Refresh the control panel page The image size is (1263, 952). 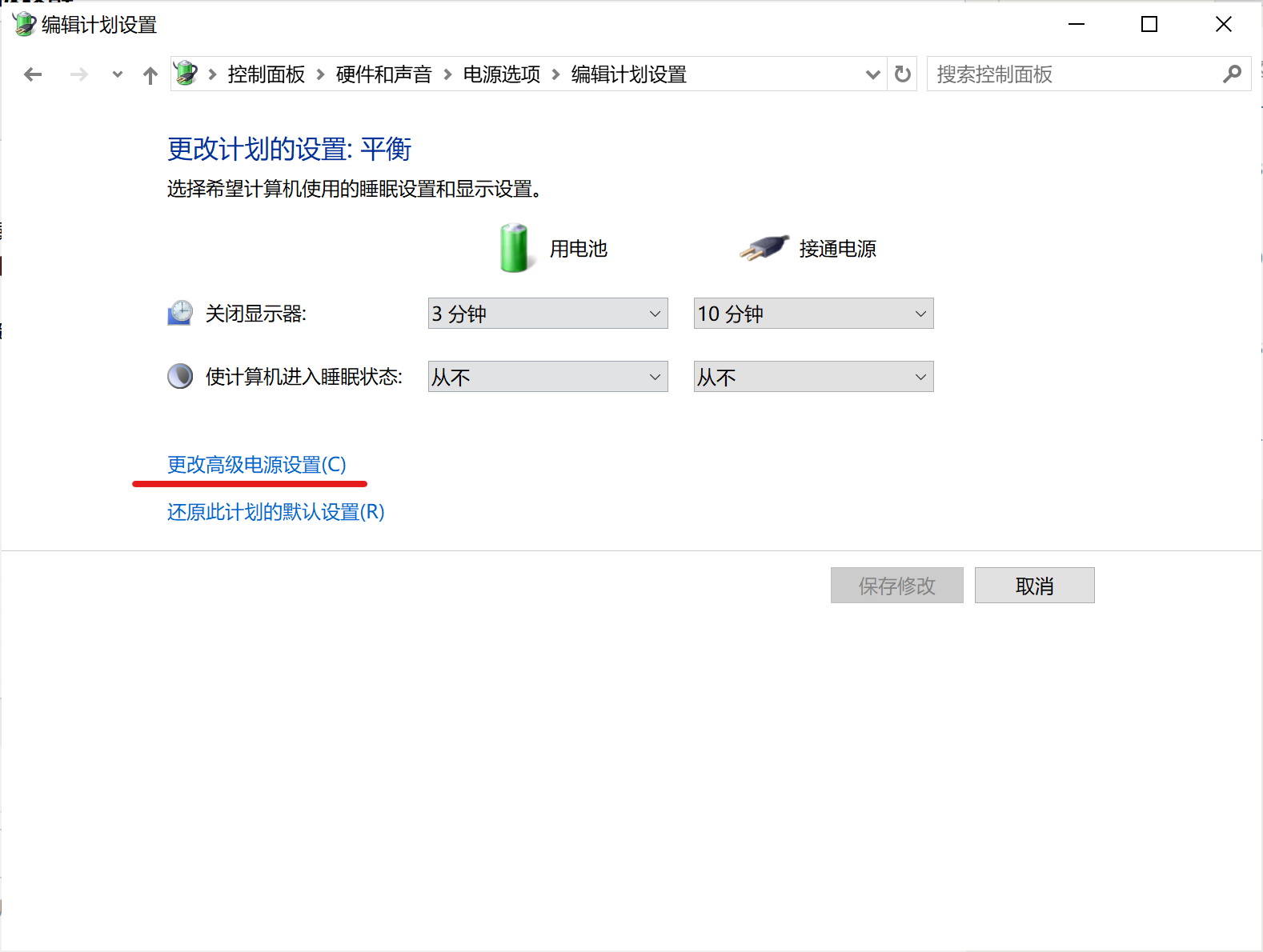pyautogui.click(x=903, y=74)
